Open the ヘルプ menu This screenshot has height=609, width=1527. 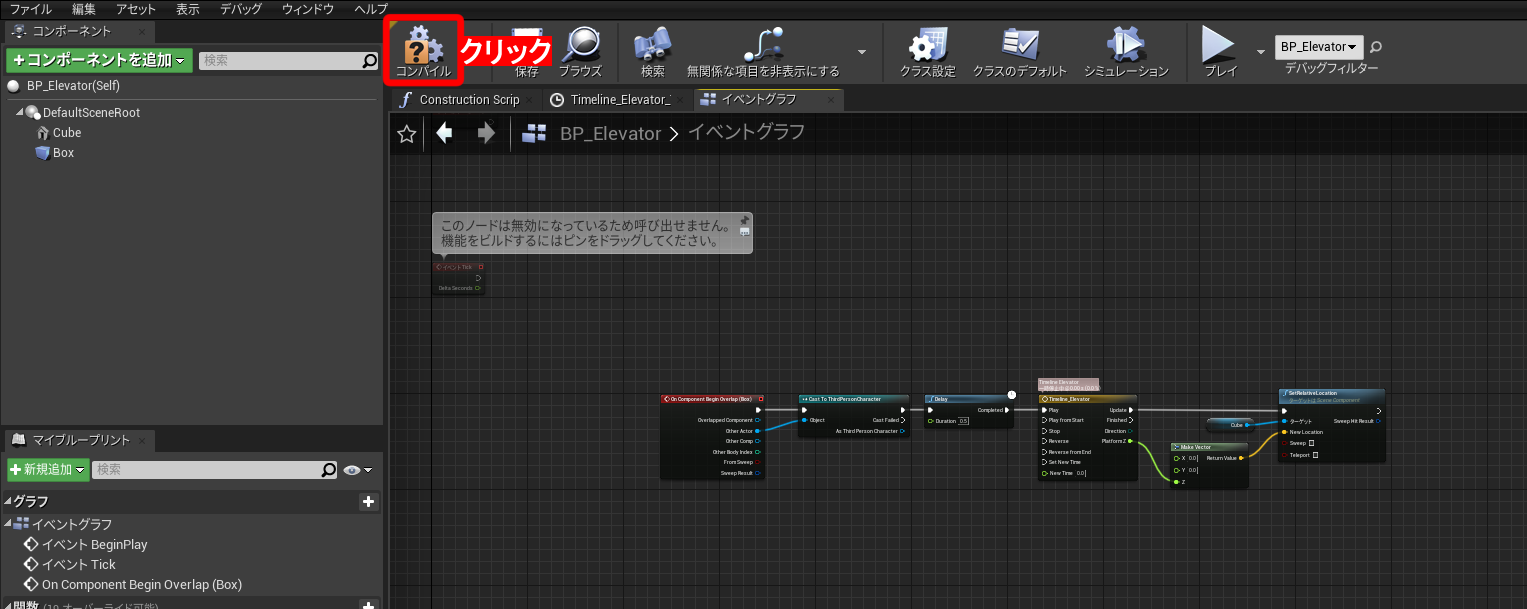click(372, 9)
